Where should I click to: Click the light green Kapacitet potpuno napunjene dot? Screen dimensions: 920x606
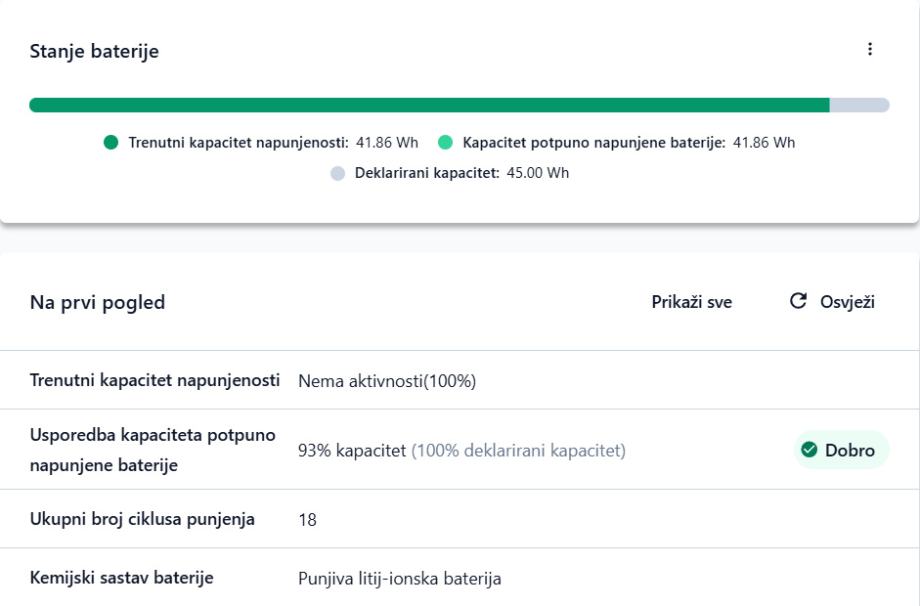click(446, 142)
